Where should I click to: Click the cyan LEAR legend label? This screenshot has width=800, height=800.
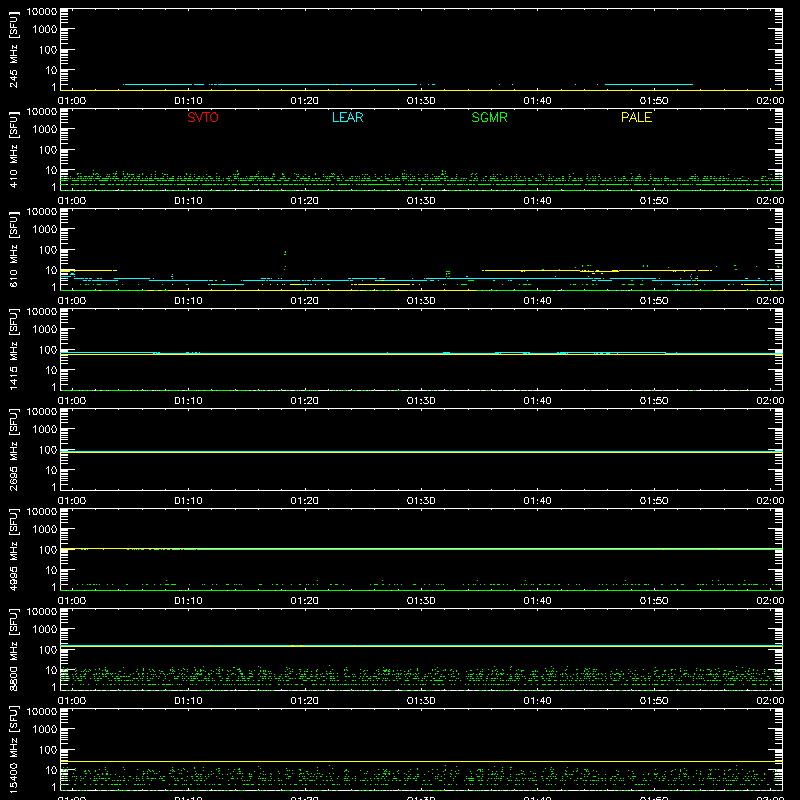coord(347,117)
